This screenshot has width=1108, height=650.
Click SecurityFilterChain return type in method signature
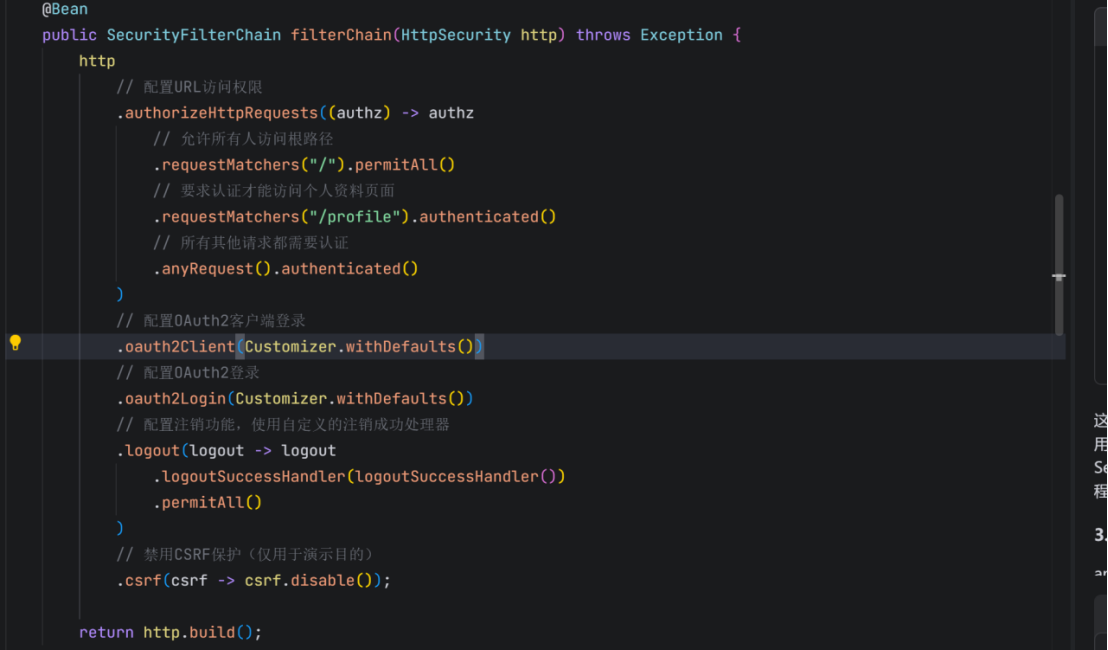[194, 35]
